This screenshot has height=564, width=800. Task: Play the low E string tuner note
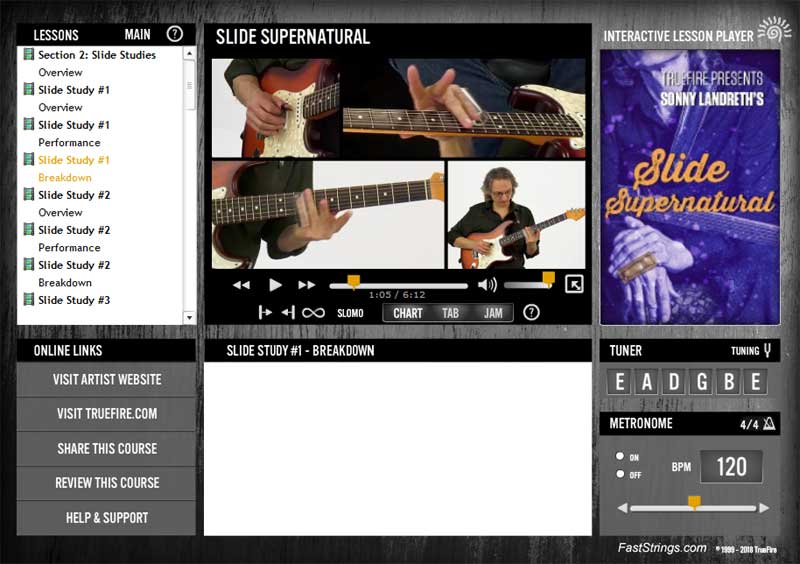pyautogui.click(x=619, y=382)
